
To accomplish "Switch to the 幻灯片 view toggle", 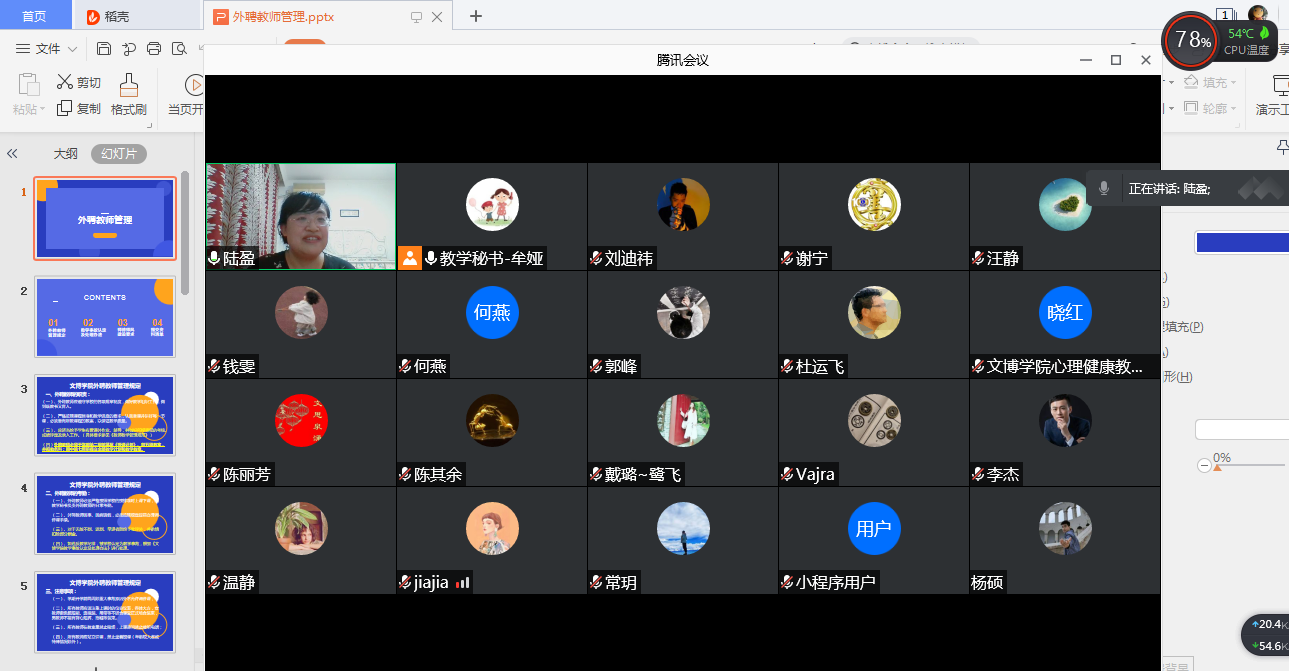I will 119,154.
